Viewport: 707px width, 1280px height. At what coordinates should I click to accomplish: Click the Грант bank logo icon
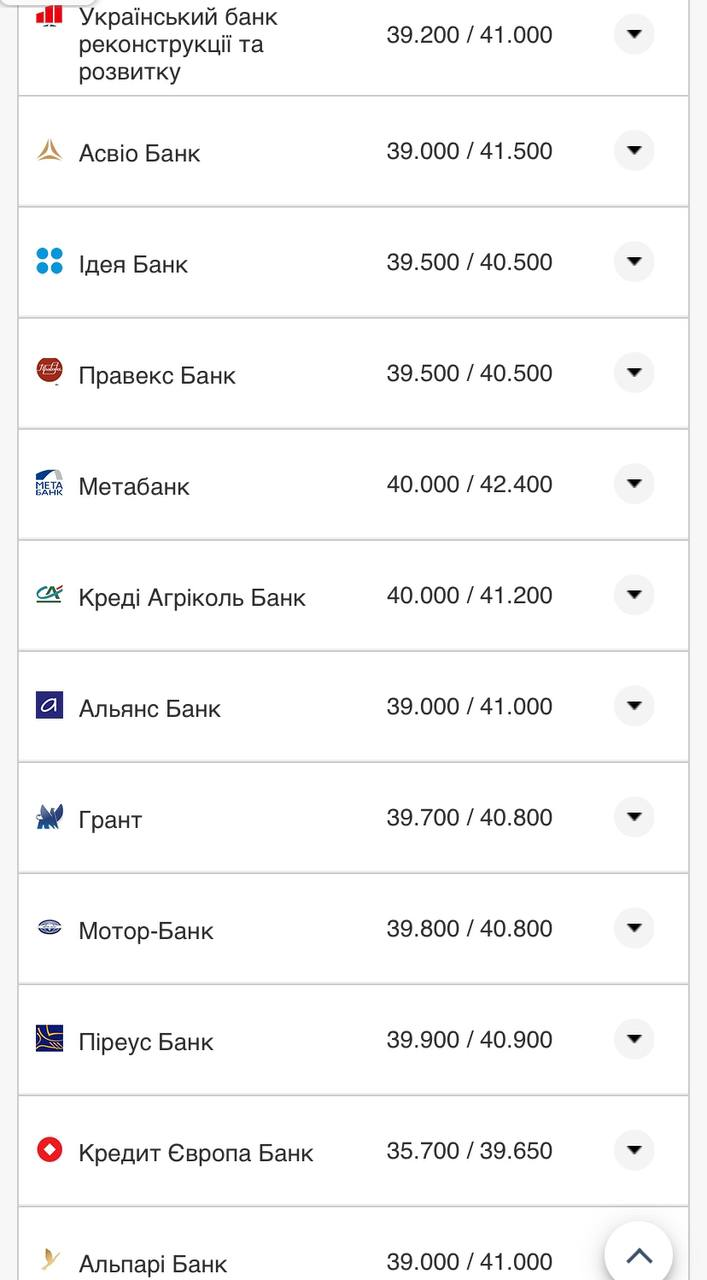pos(49,817)
